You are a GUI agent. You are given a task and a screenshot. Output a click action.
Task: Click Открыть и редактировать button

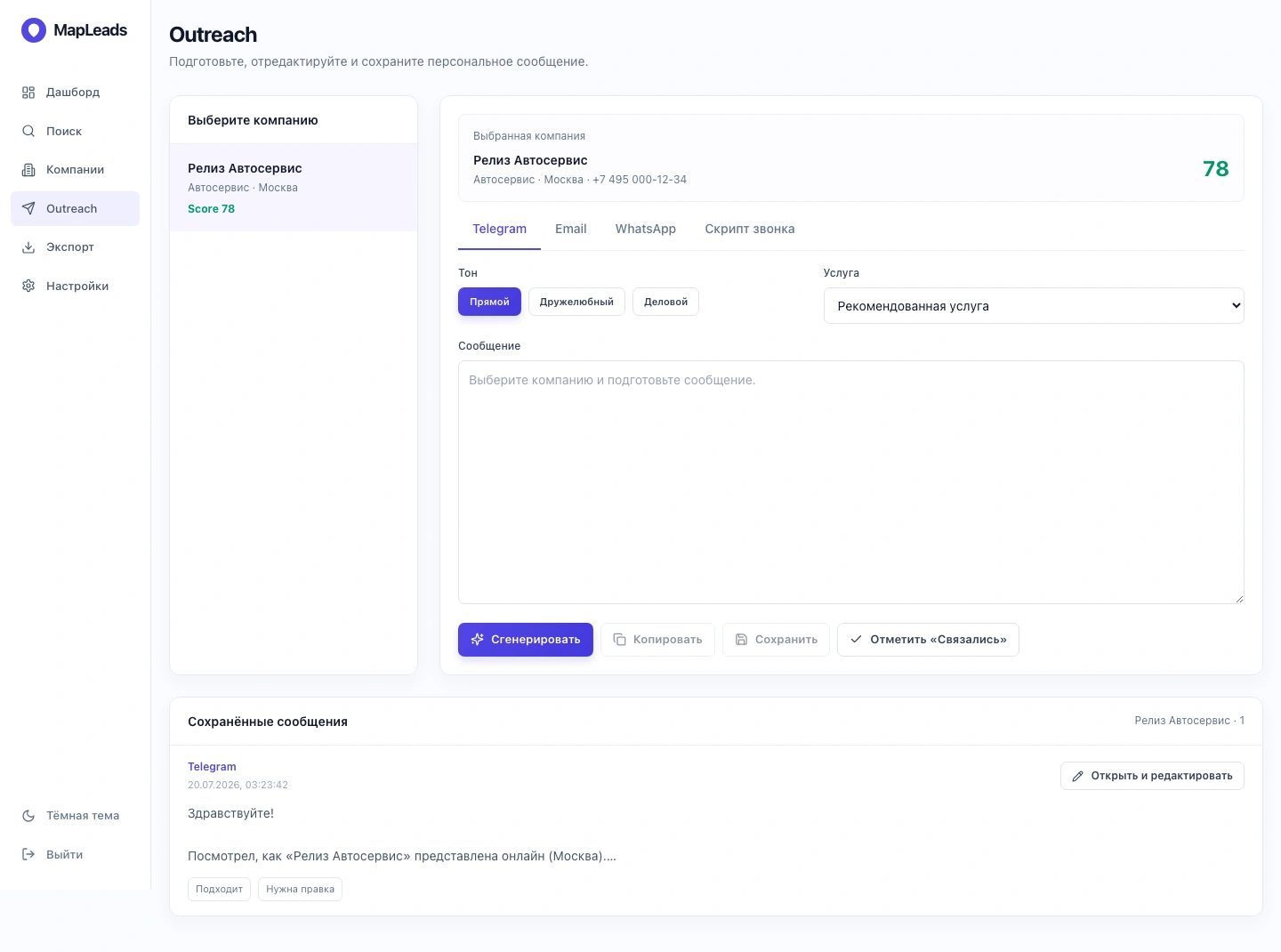[x=1152, y=776]
